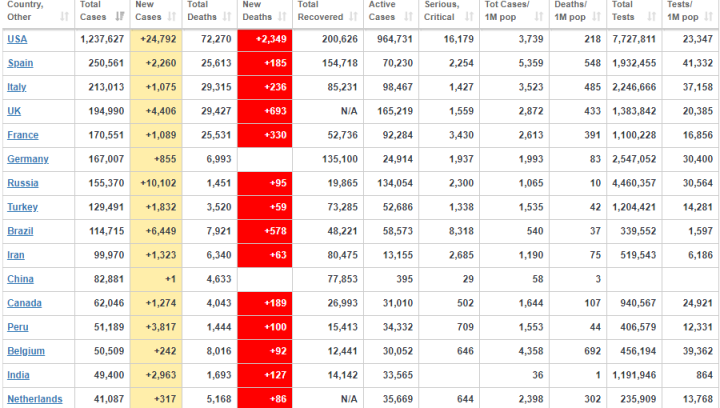The image size is (720, 408).
Task: Open the Turkey country link
Action: [x=22, y=207]
